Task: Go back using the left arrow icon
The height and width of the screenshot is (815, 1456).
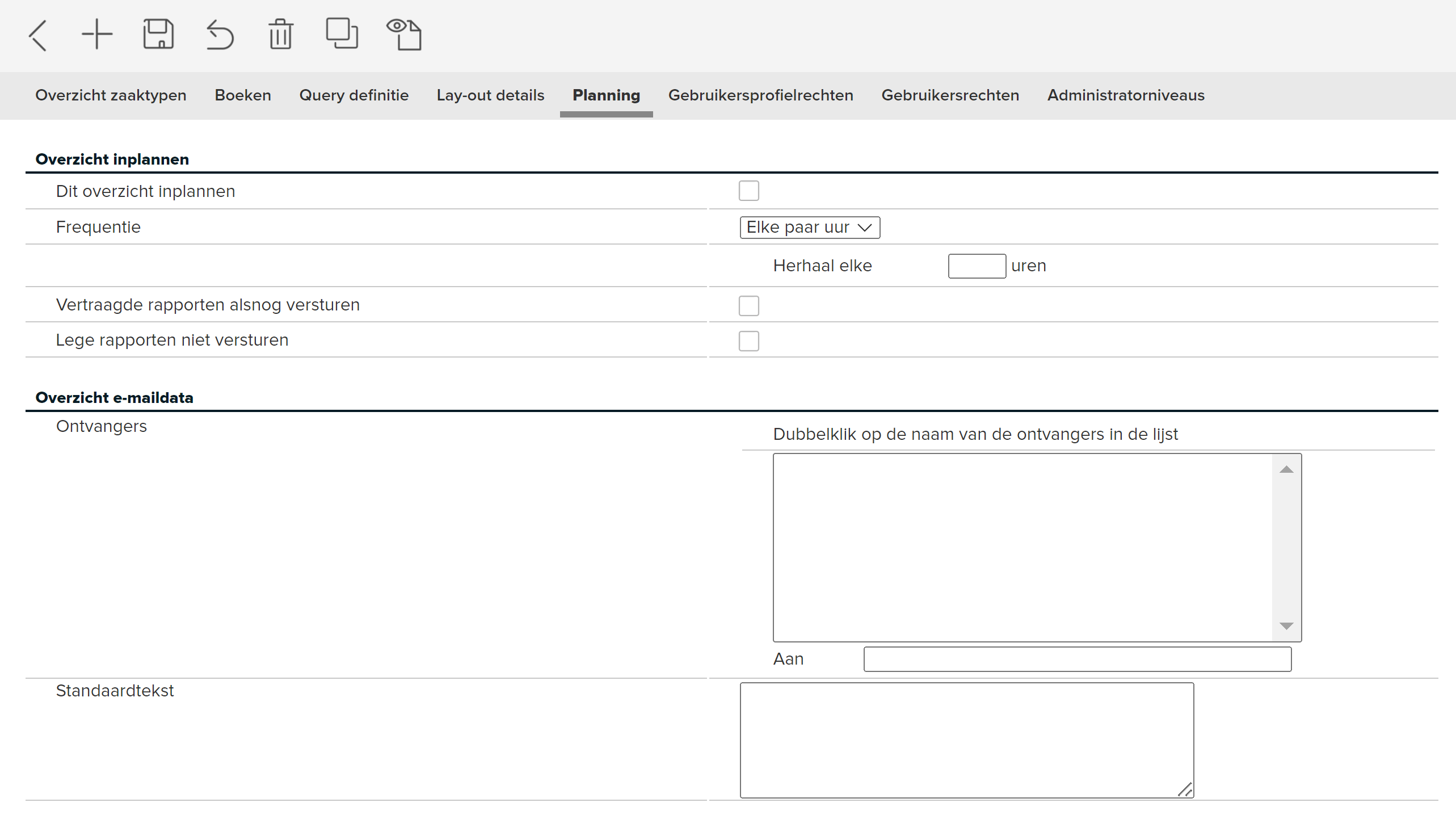Action: tap(37, 35)
